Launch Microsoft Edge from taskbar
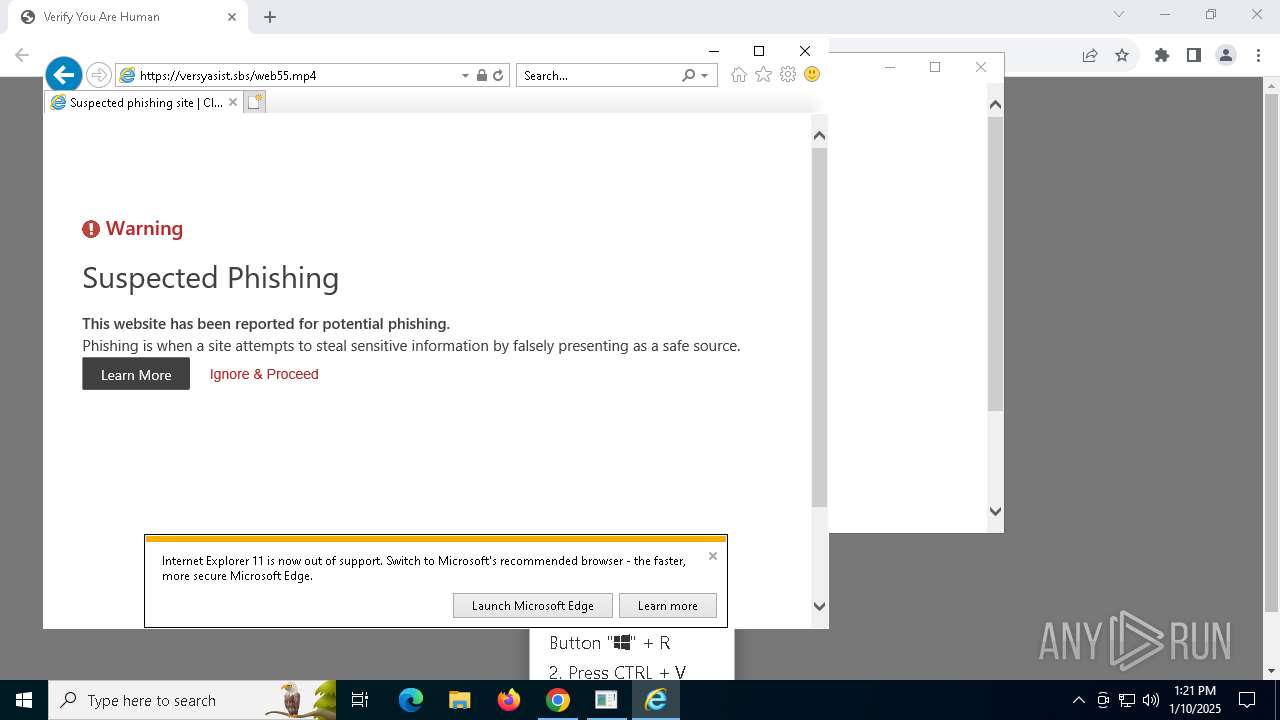The image size is (1280, 720). pyautogui.click(x=411, y=700)
